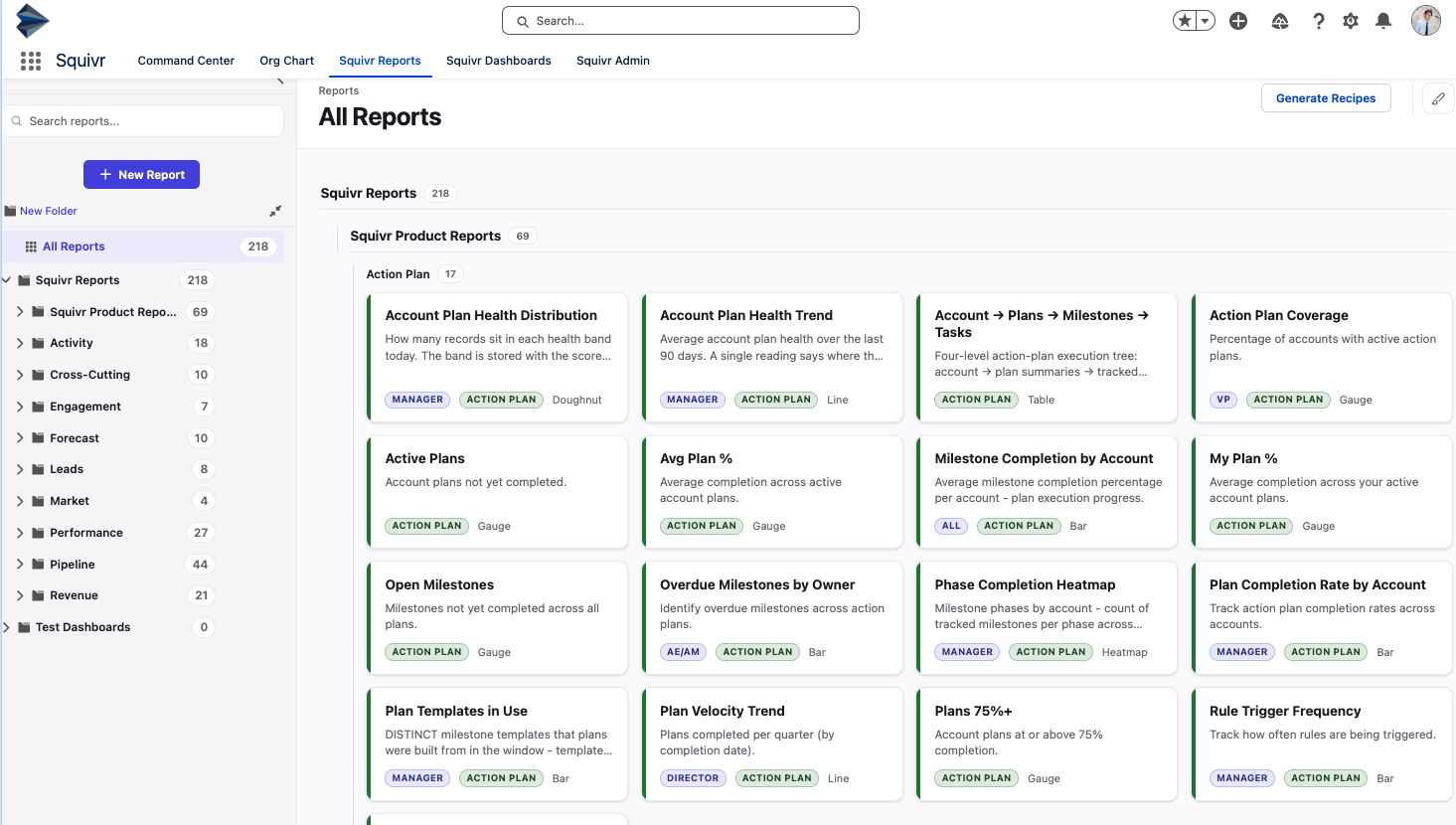Click the New Folder link
This screenshot has height=825, width=1456.
point(49,211)
